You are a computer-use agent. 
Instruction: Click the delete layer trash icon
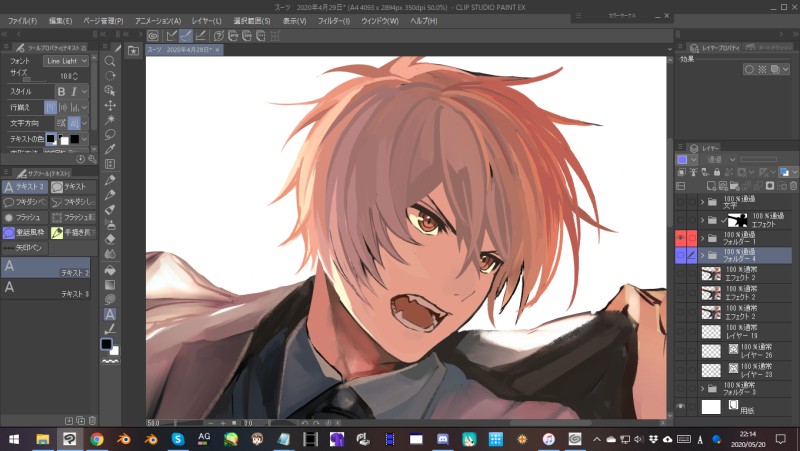point(793,186)
